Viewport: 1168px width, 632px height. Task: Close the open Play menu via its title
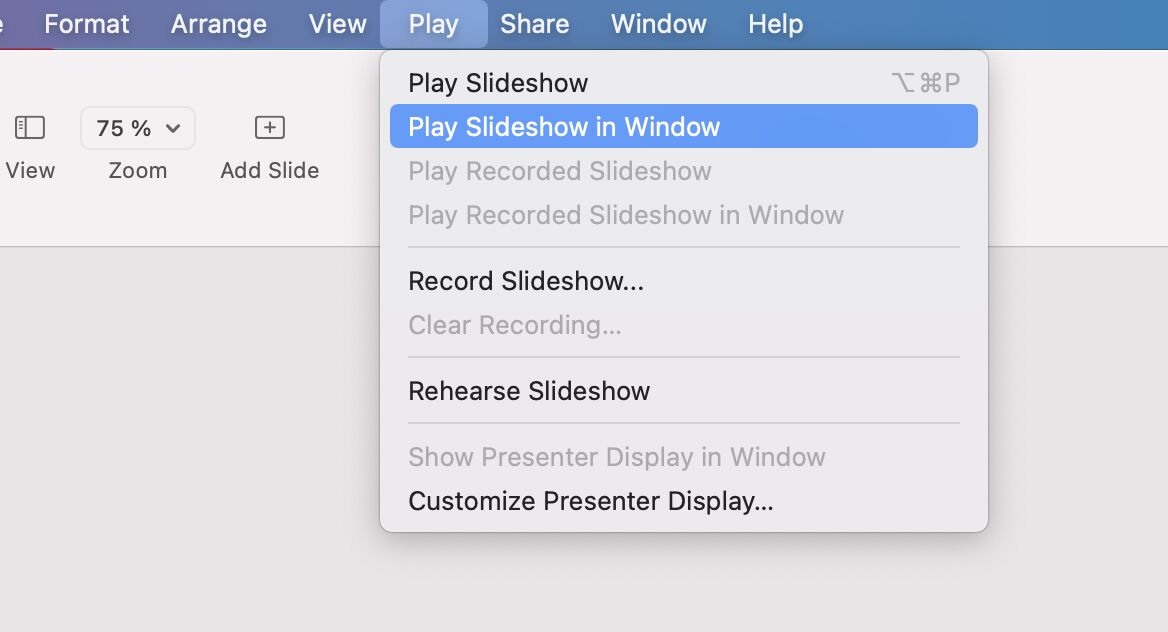[x=434, y=24]
